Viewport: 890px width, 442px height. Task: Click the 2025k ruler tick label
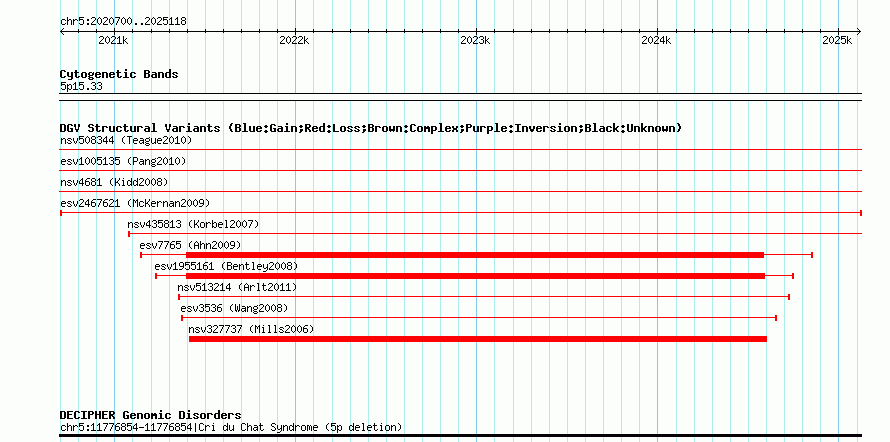(x=837, y=40)
